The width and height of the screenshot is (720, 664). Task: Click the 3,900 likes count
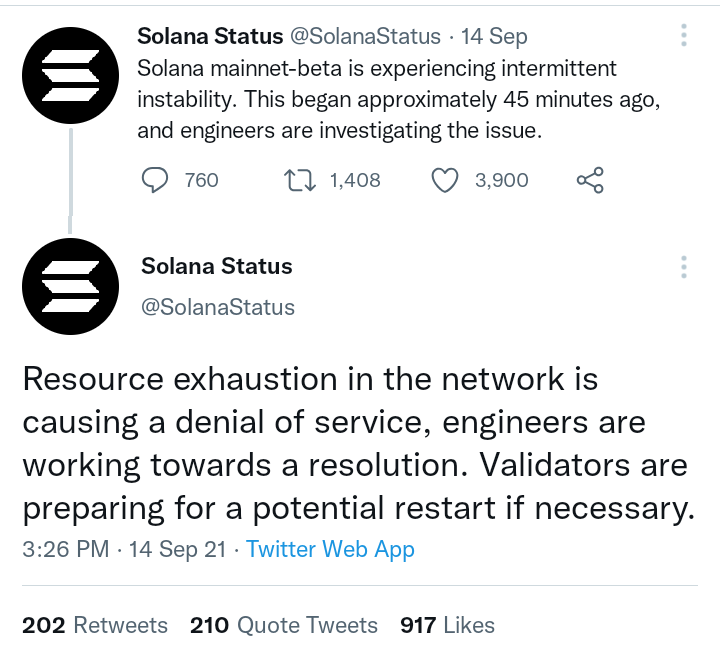pos(501,180)
